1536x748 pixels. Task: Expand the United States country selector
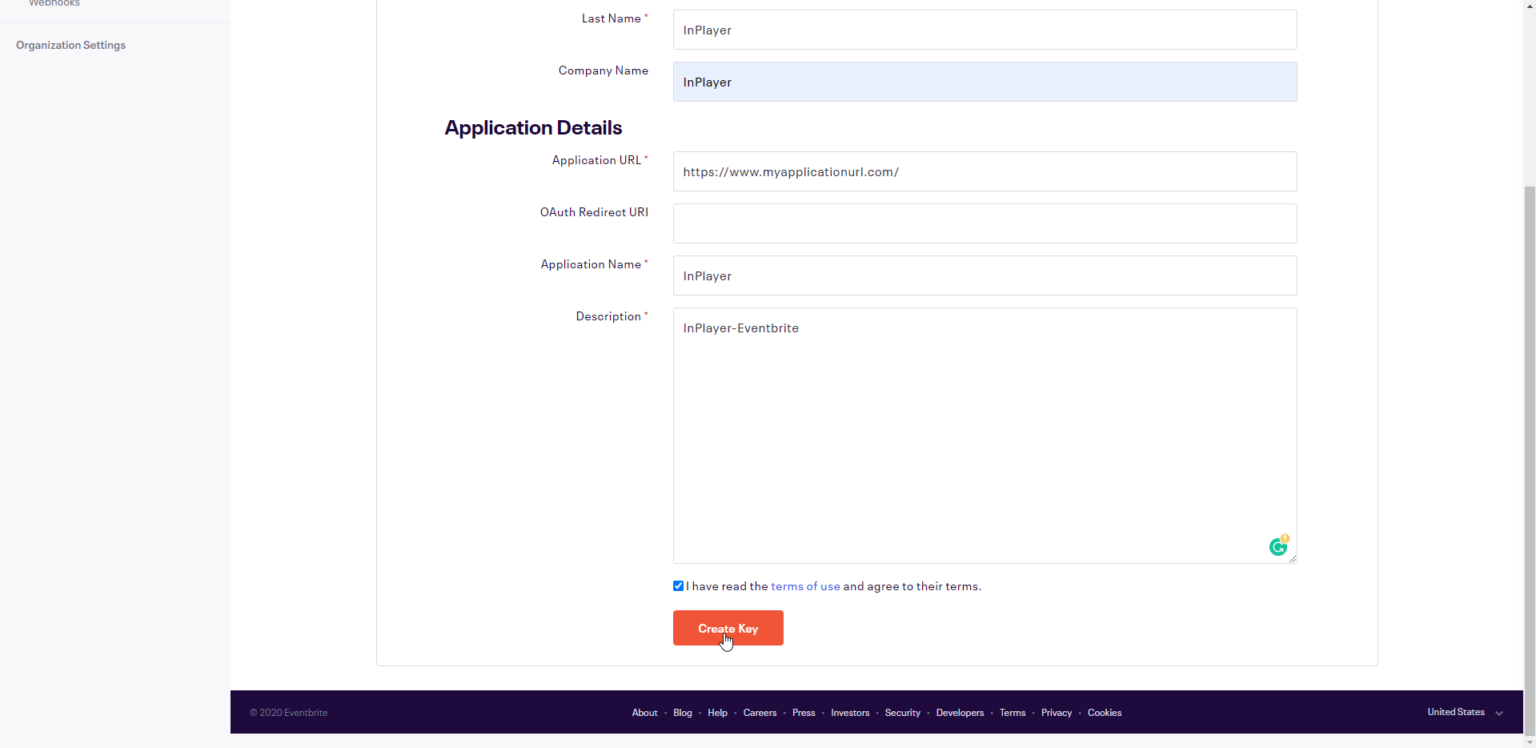point(1456,712)
